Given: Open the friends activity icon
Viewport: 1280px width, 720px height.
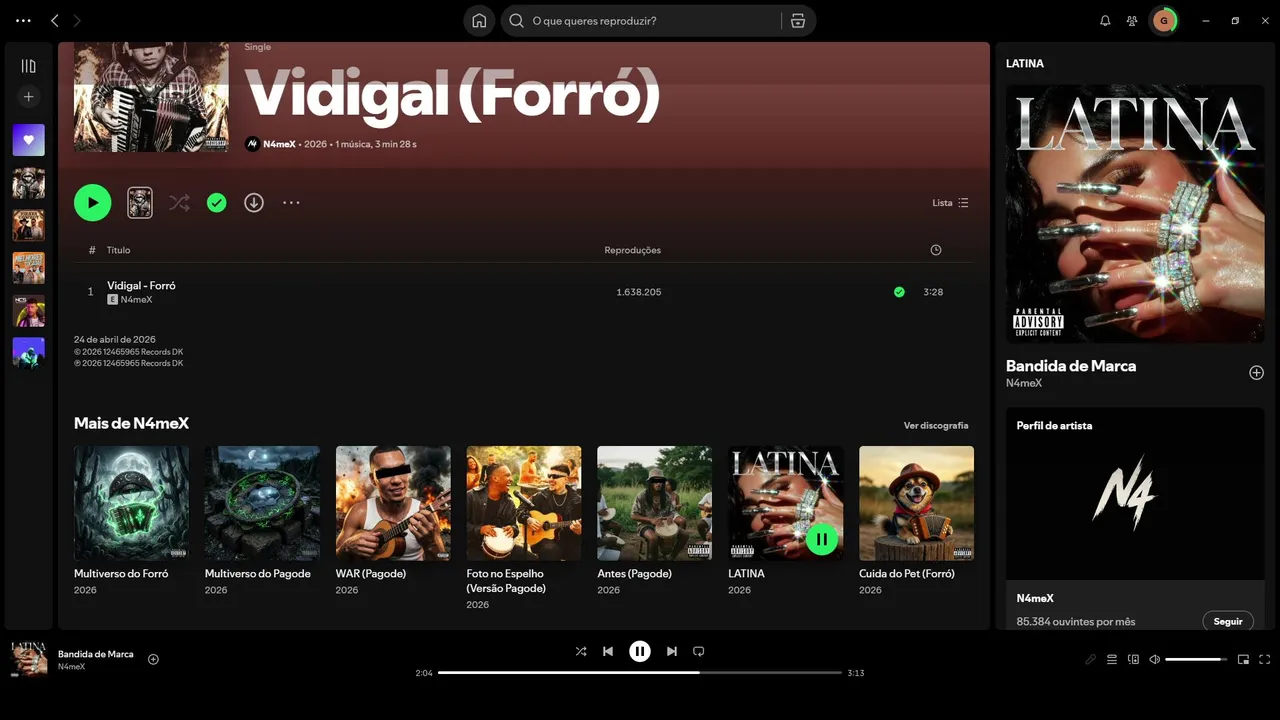Looking at the screenshot, I should (1132, 21).
